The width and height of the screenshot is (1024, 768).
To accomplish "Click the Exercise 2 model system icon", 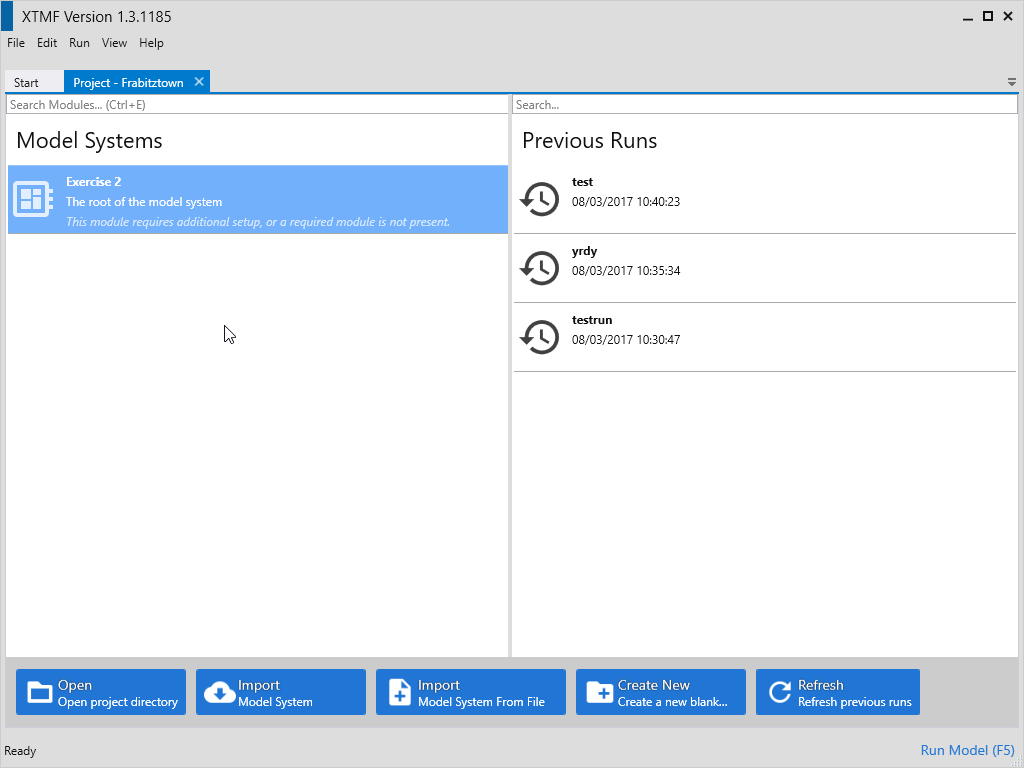I will point(33,200).
